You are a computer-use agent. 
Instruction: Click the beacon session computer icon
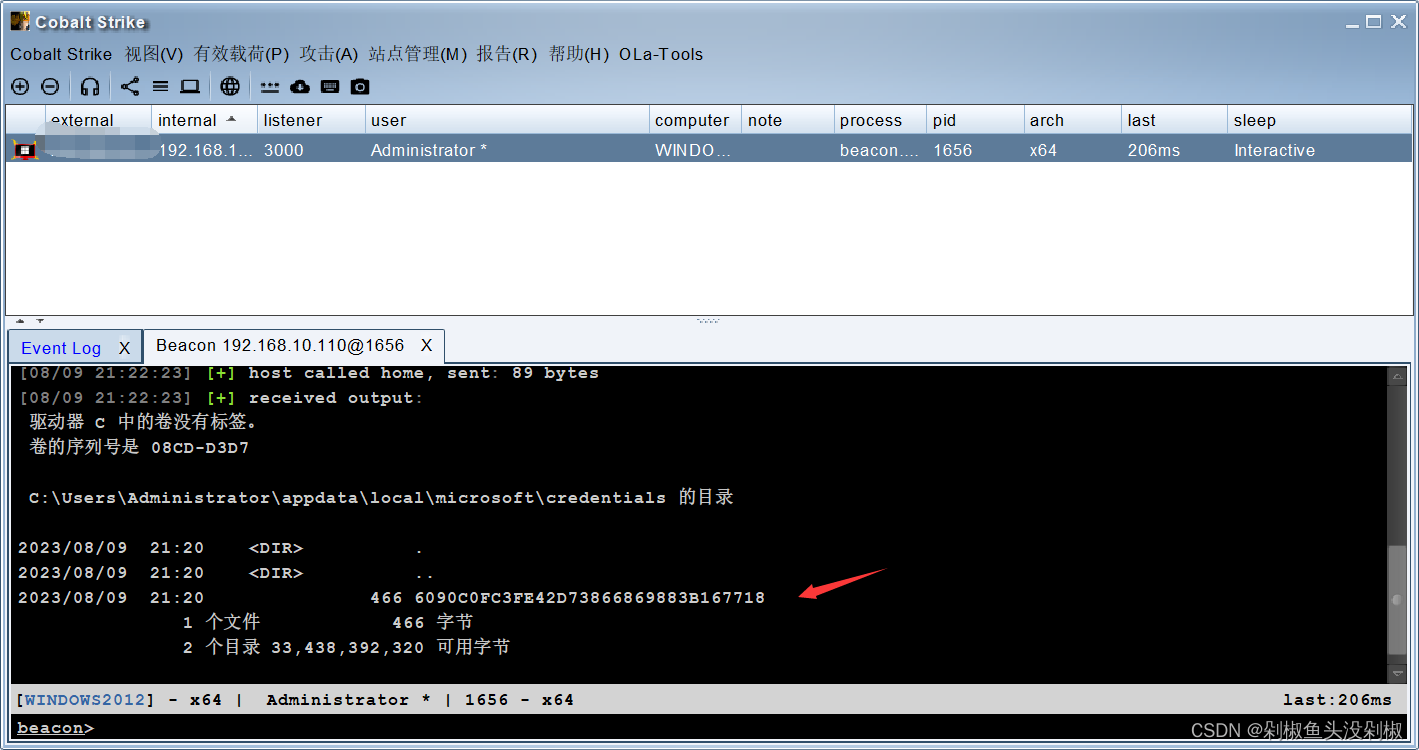point(25,150)
